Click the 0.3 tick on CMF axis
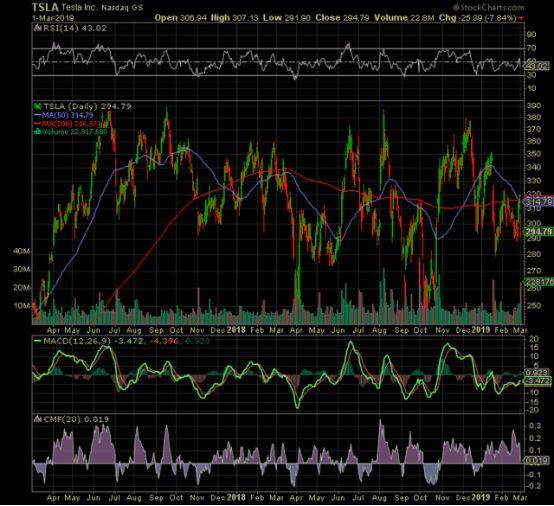The image size is (554, 506). pos(535,425)
